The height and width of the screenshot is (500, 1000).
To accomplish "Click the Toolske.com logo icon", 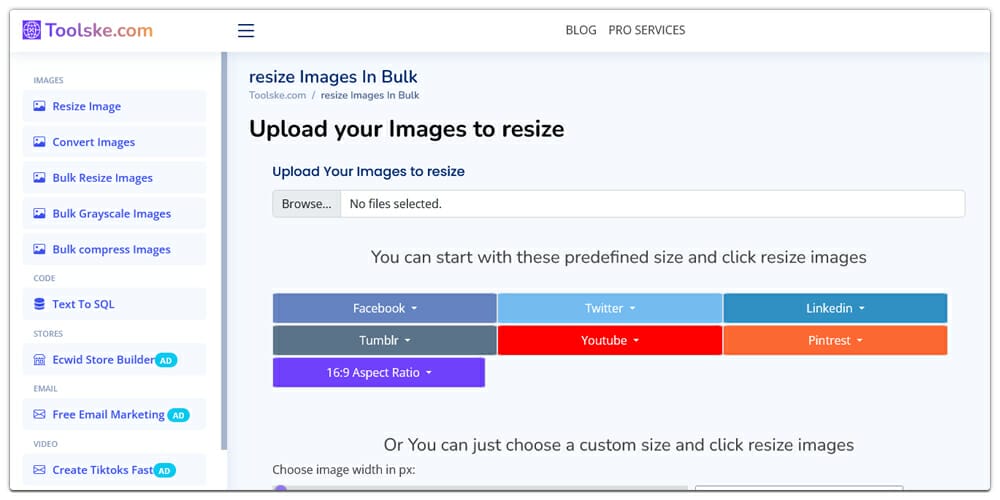I will point(31,30).
